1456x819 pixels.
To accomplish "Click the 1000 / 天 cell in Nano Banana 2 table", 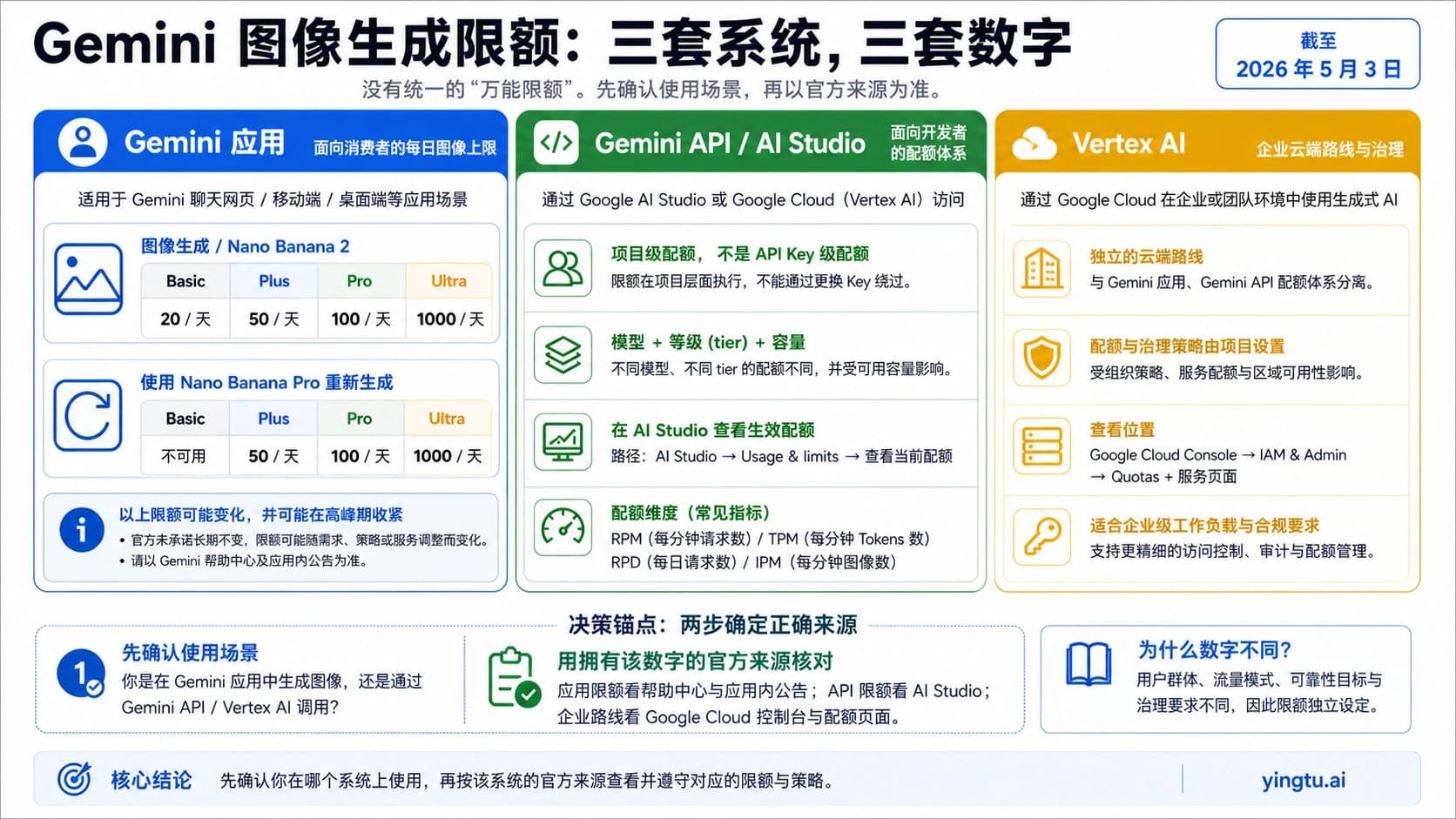I will click(x=450, y=319).
